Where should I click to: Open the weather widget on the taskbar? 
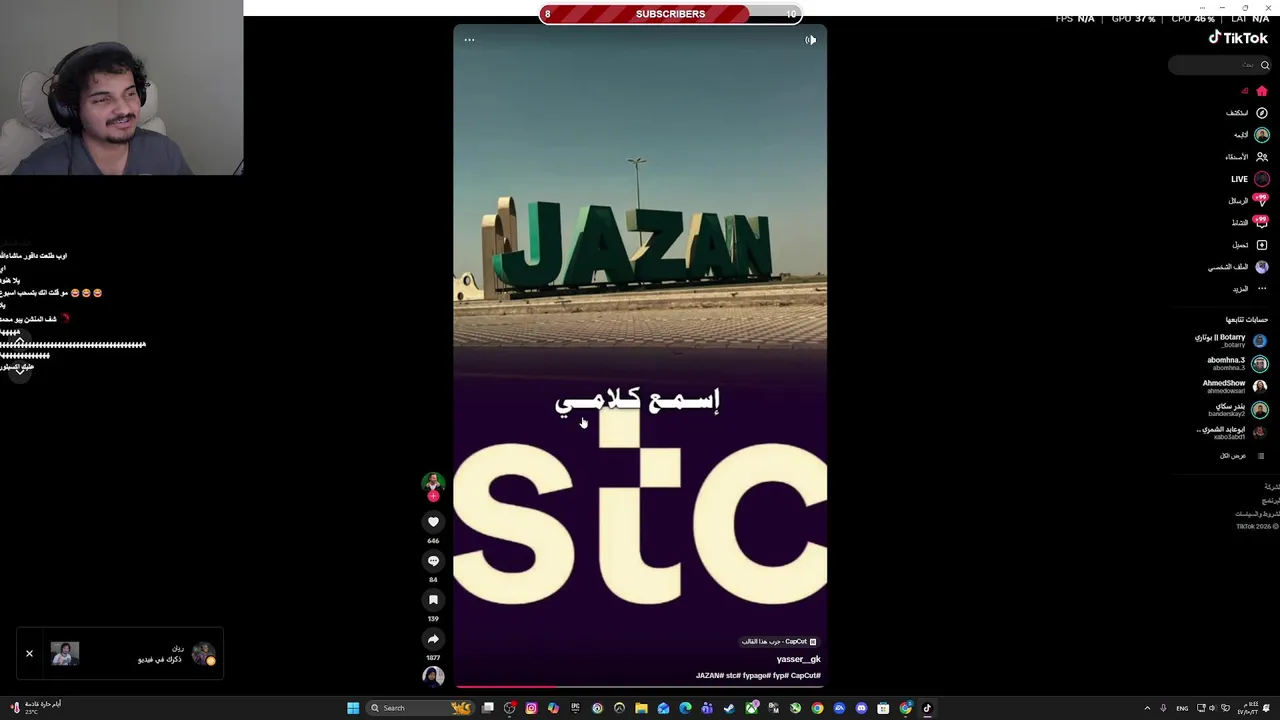(36, 707)
